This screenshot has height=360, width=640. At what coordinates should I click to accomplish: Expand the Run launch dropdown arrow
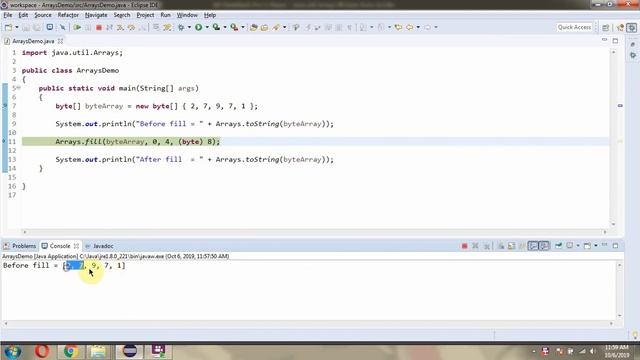click(207, 27)
